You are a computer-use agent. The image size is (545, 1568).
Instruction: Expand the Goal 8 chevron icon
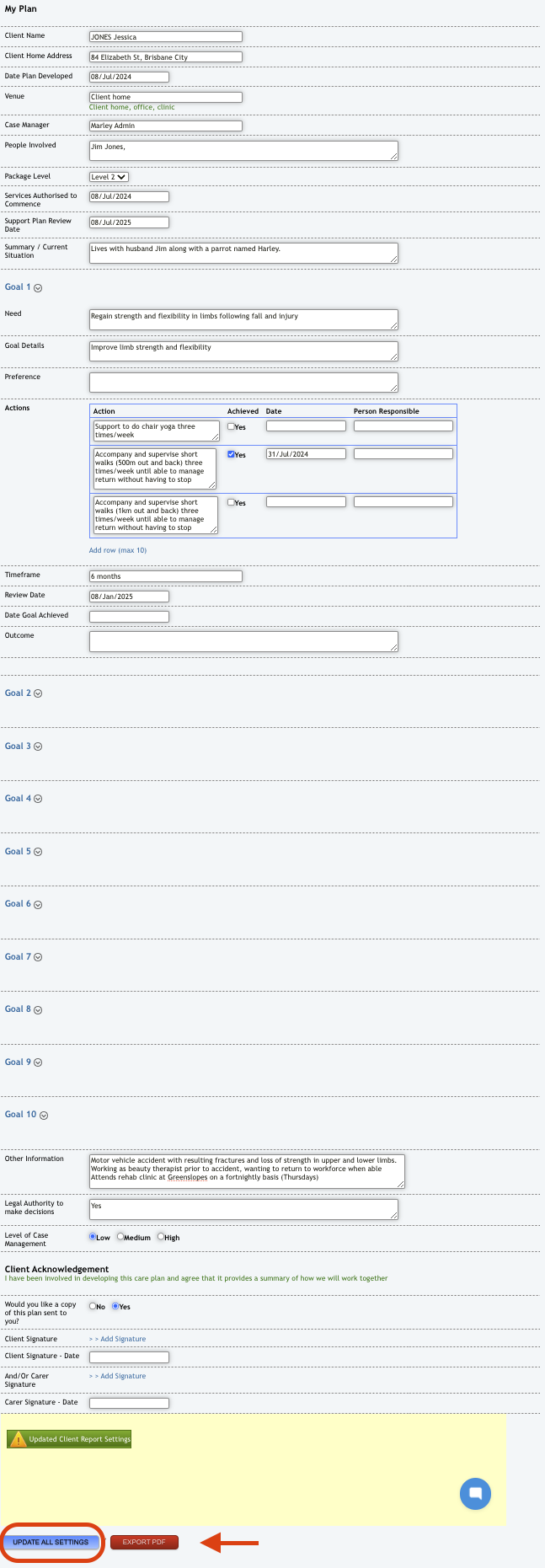38,1010
